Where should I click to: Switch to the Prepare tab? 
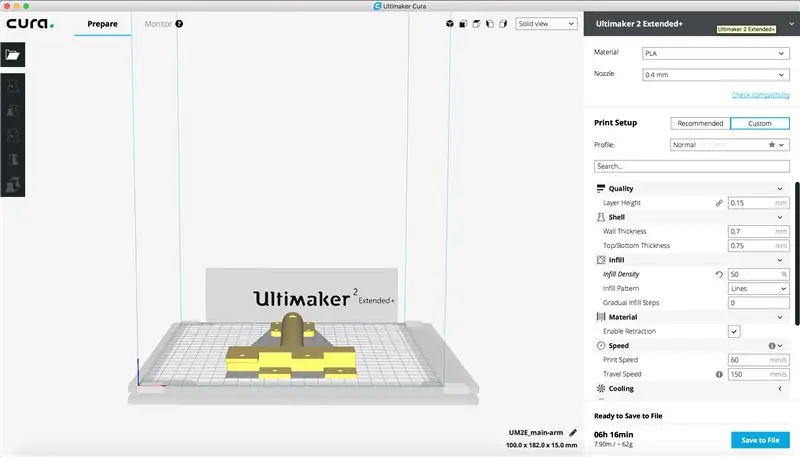pyautogui.click(x=102, y=23)
